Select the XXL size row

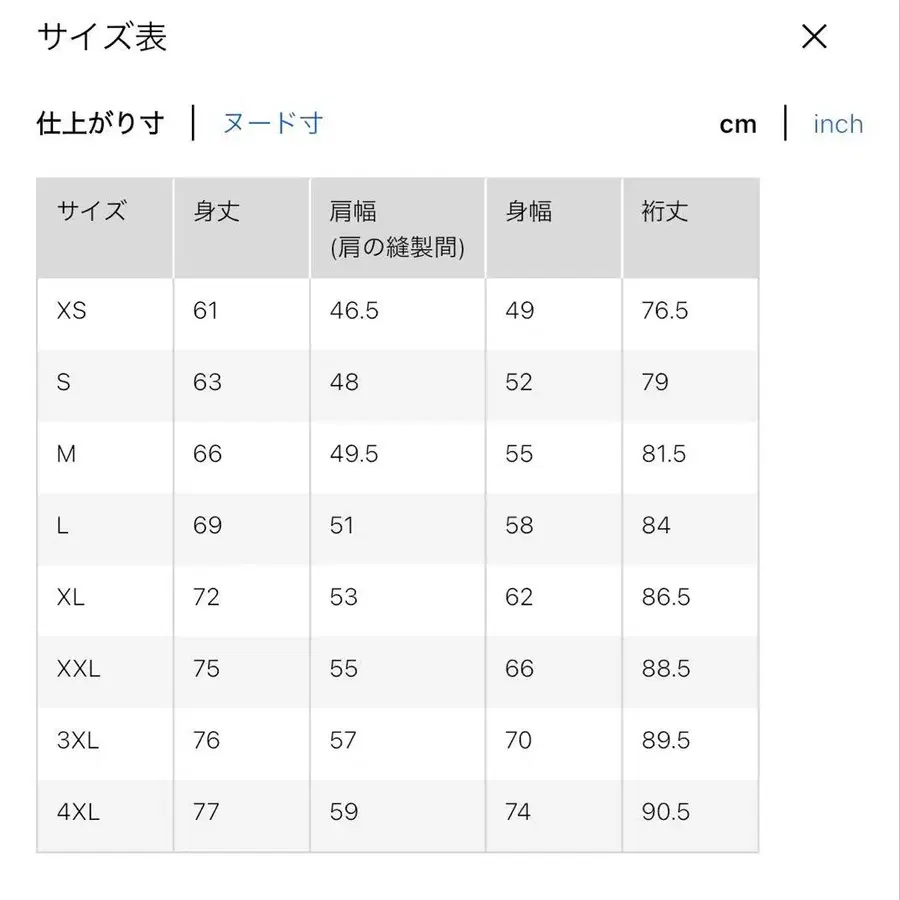click(78, 670)
